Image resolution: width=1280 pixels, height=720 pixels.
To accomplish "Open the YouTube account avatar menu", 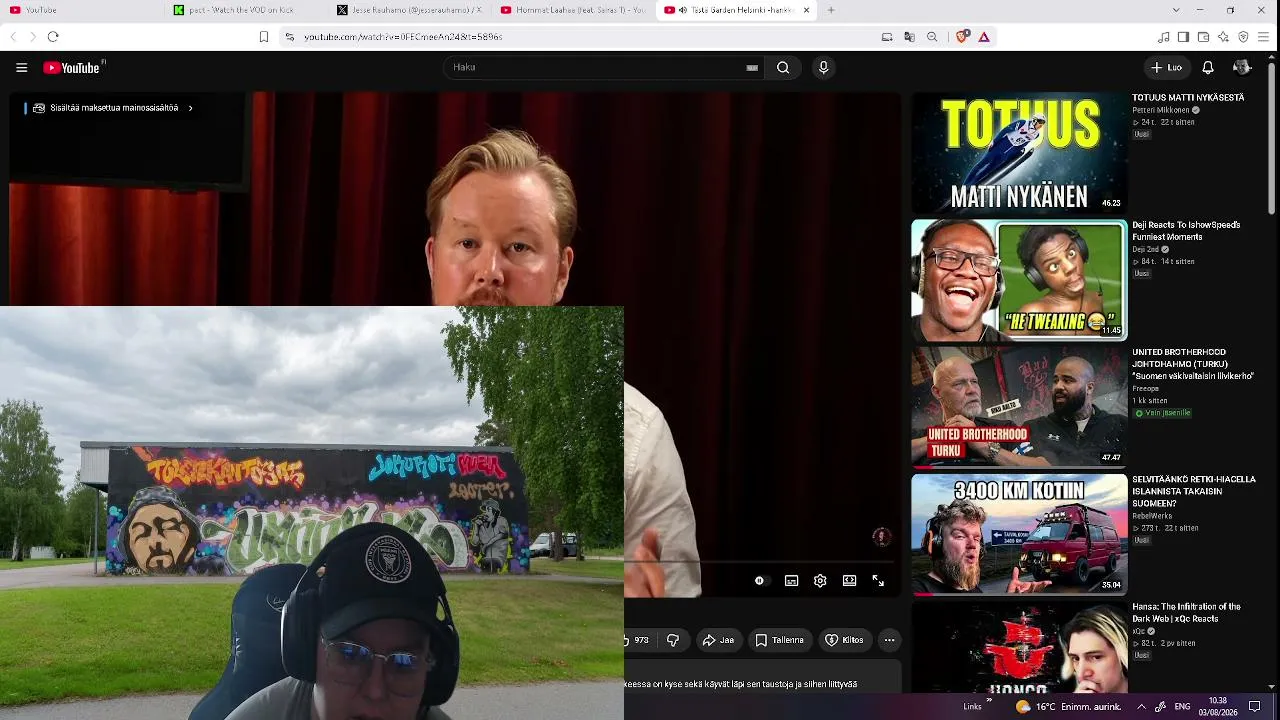I will pyautogui.click(x=1242, y=68).
